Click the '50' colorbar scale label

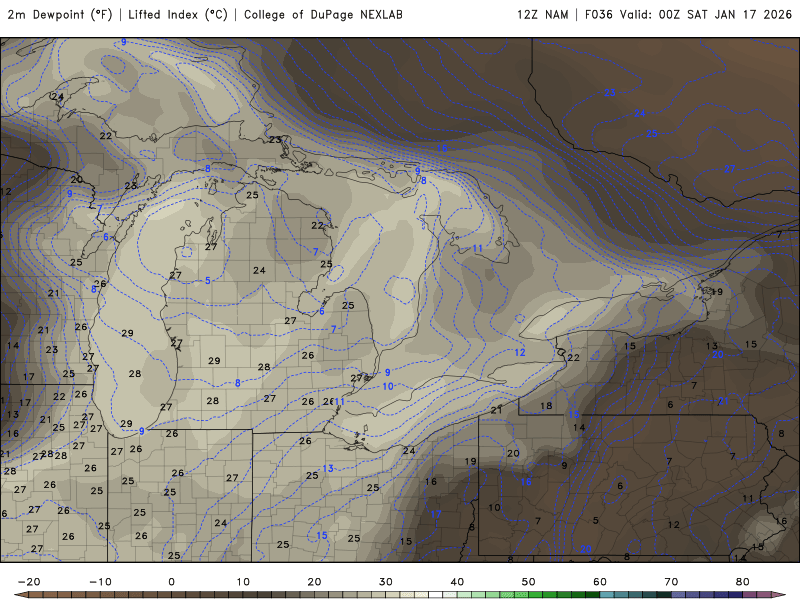click(x=529, y=582)
